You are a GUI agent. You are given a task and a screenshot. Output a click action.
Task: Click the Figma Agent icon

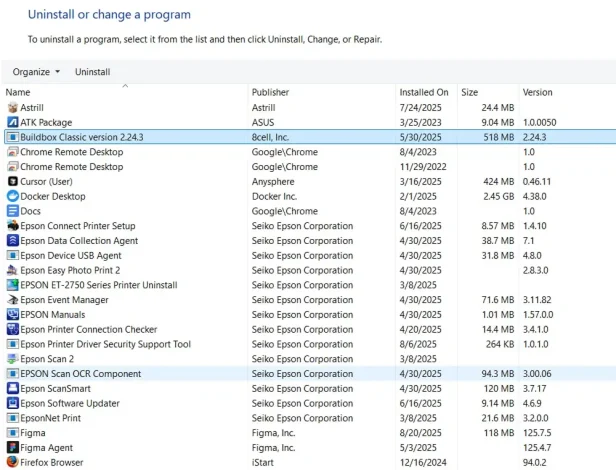12,448
